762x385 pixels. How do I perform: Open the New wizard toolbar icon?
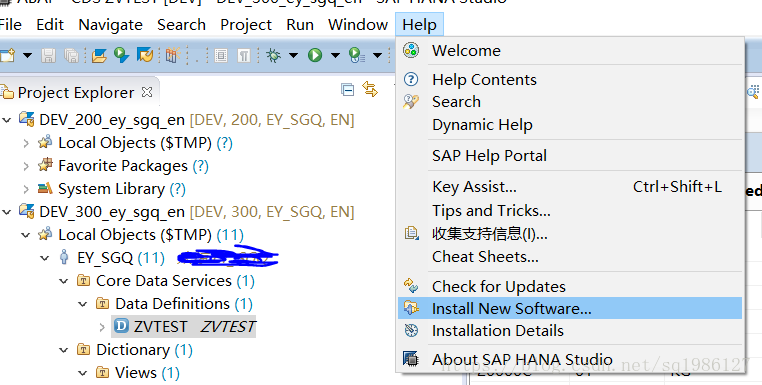(7, 56)
